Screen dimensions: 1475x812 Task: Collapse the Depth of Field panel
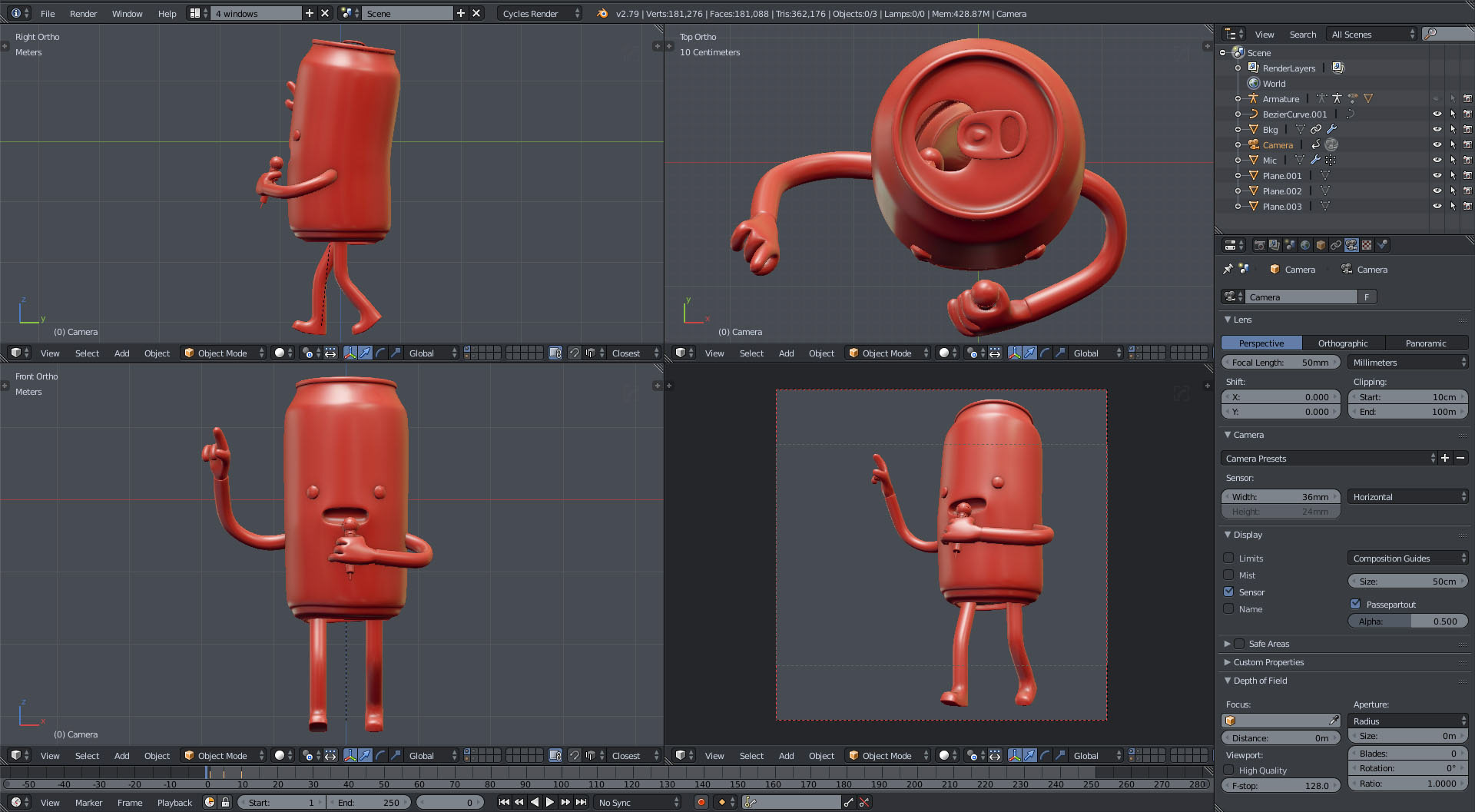(x=1227, y=680)
